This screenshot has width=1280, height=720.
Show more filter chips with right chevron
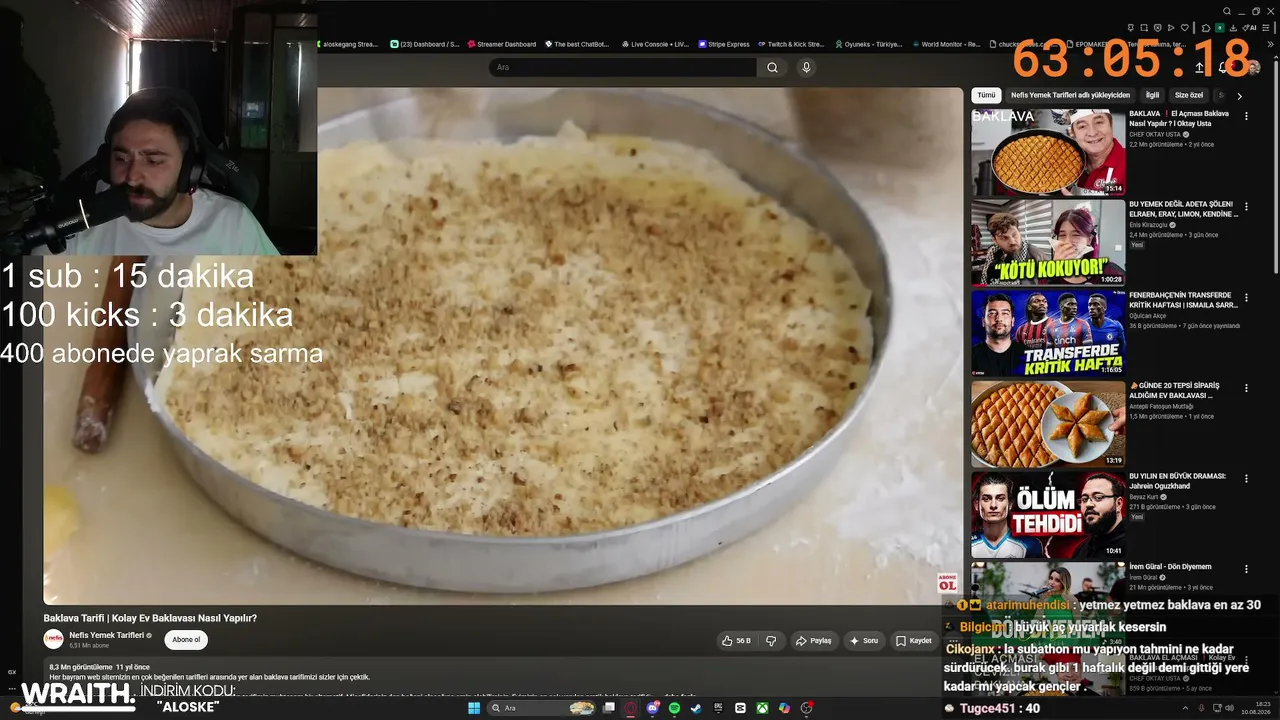1239,96
